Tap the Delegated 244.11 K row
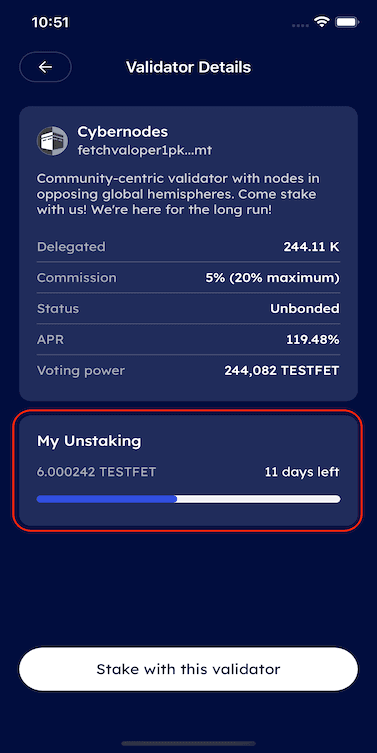 point(188,247)
